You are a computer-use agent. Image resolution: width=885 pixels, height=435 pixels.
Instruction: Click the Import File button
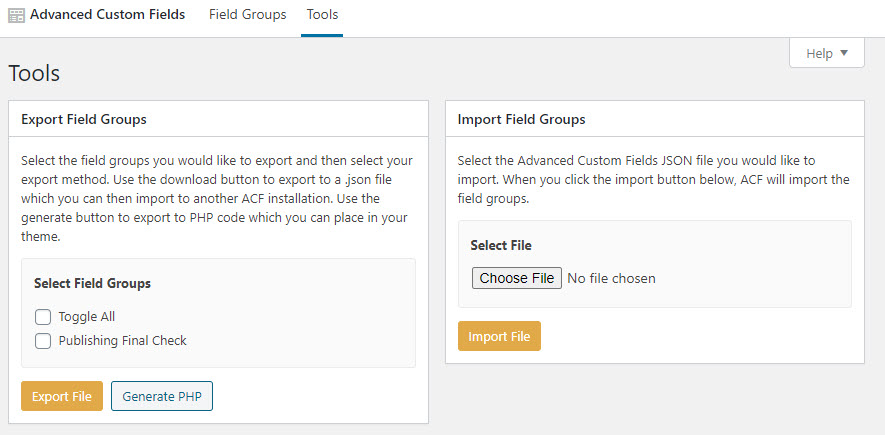click(x=499, y=337)
